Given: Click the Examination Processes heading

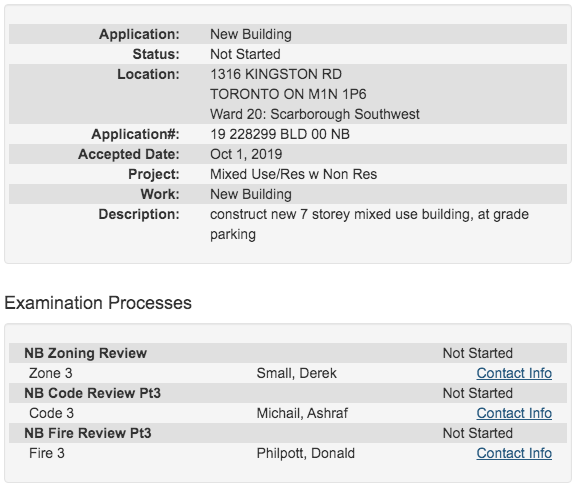Looking at the screenshot, I should click(98, 303).
